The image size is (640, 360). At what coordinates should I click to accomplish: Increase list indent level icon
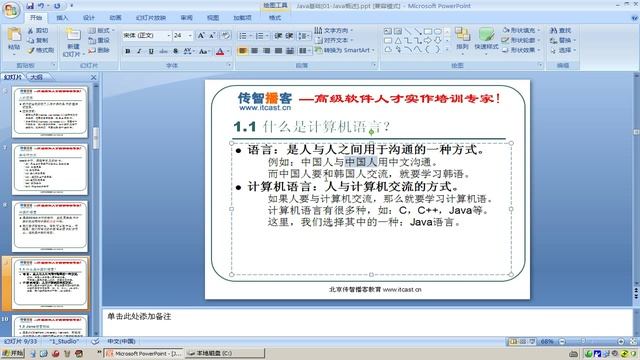point(289,36)
